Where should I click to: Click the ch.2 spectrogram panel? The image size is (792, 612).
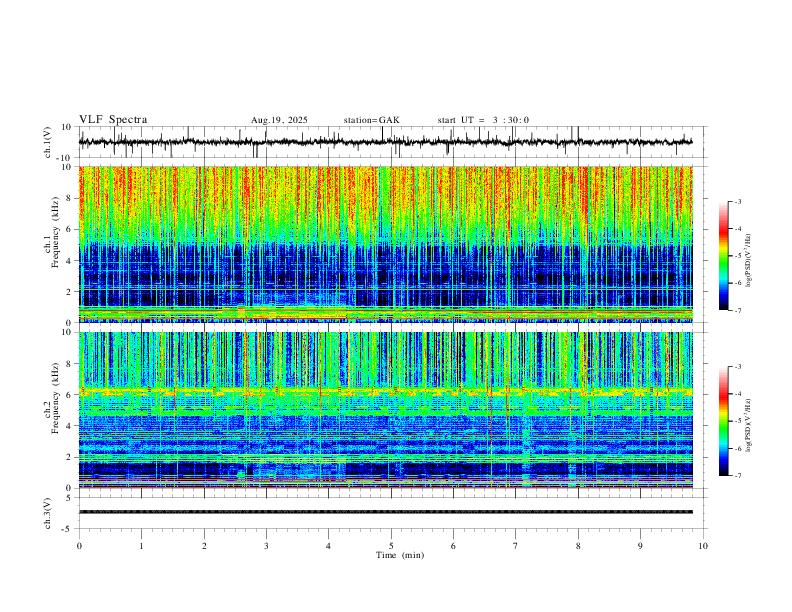coord(386,410)
